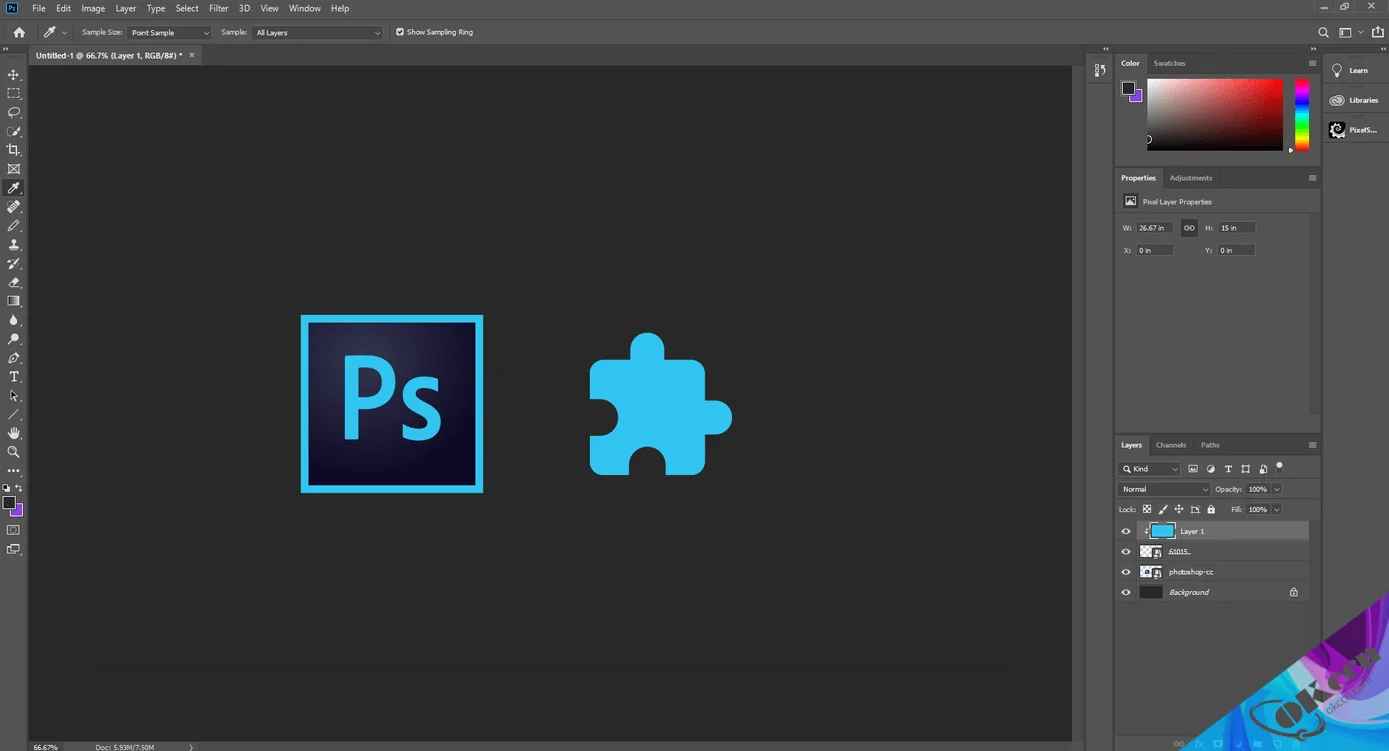Select the Gradient tool

coord(14,301)
